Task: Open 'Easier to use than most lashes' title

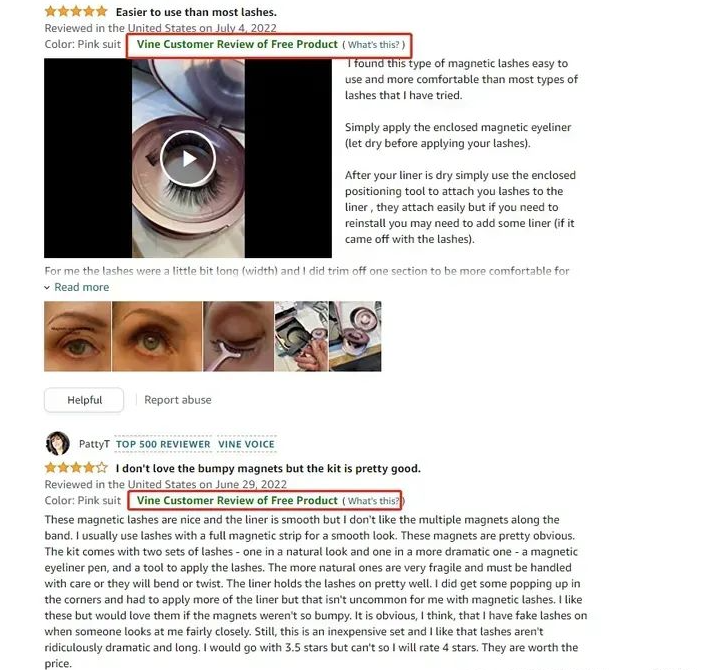Action: pos(196,12)
